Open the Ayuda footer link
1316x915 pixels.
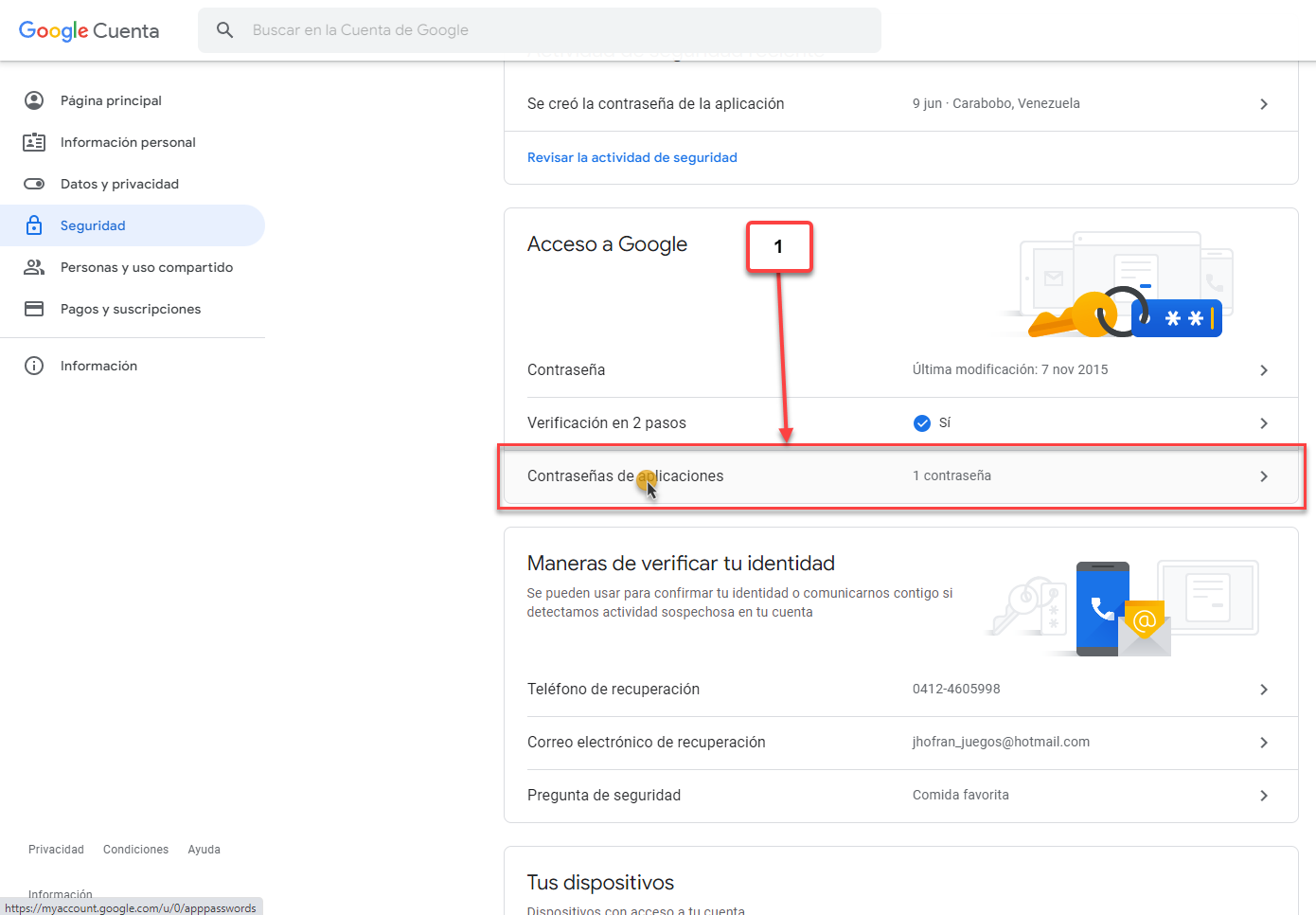(204, 850)
